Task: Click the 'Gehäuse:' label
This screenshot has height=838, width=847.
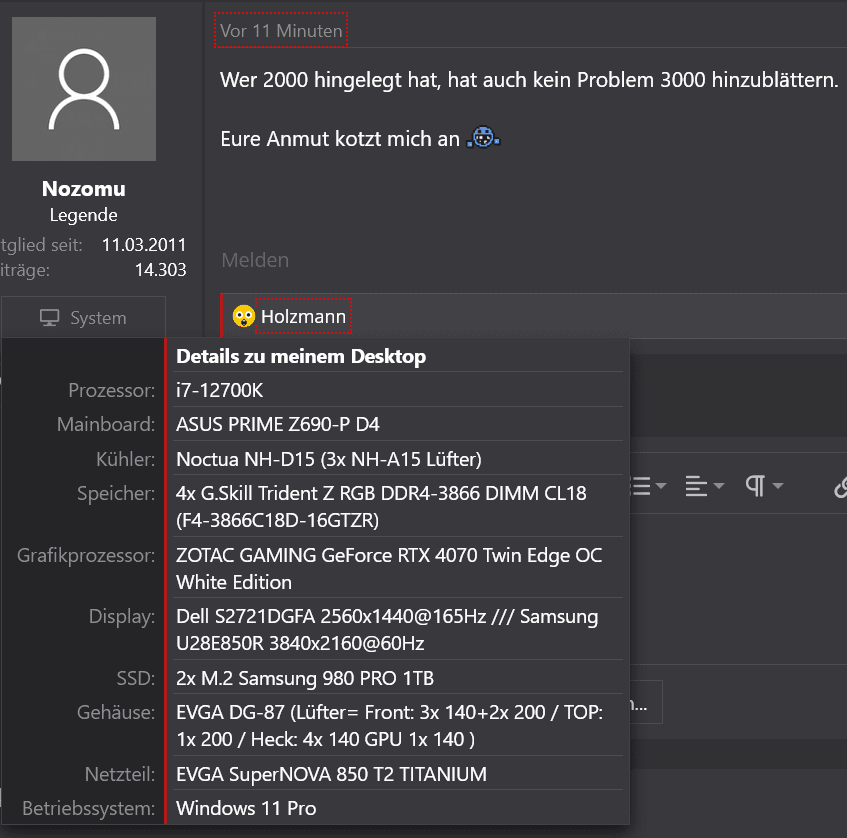Action: tap(116, 712)
